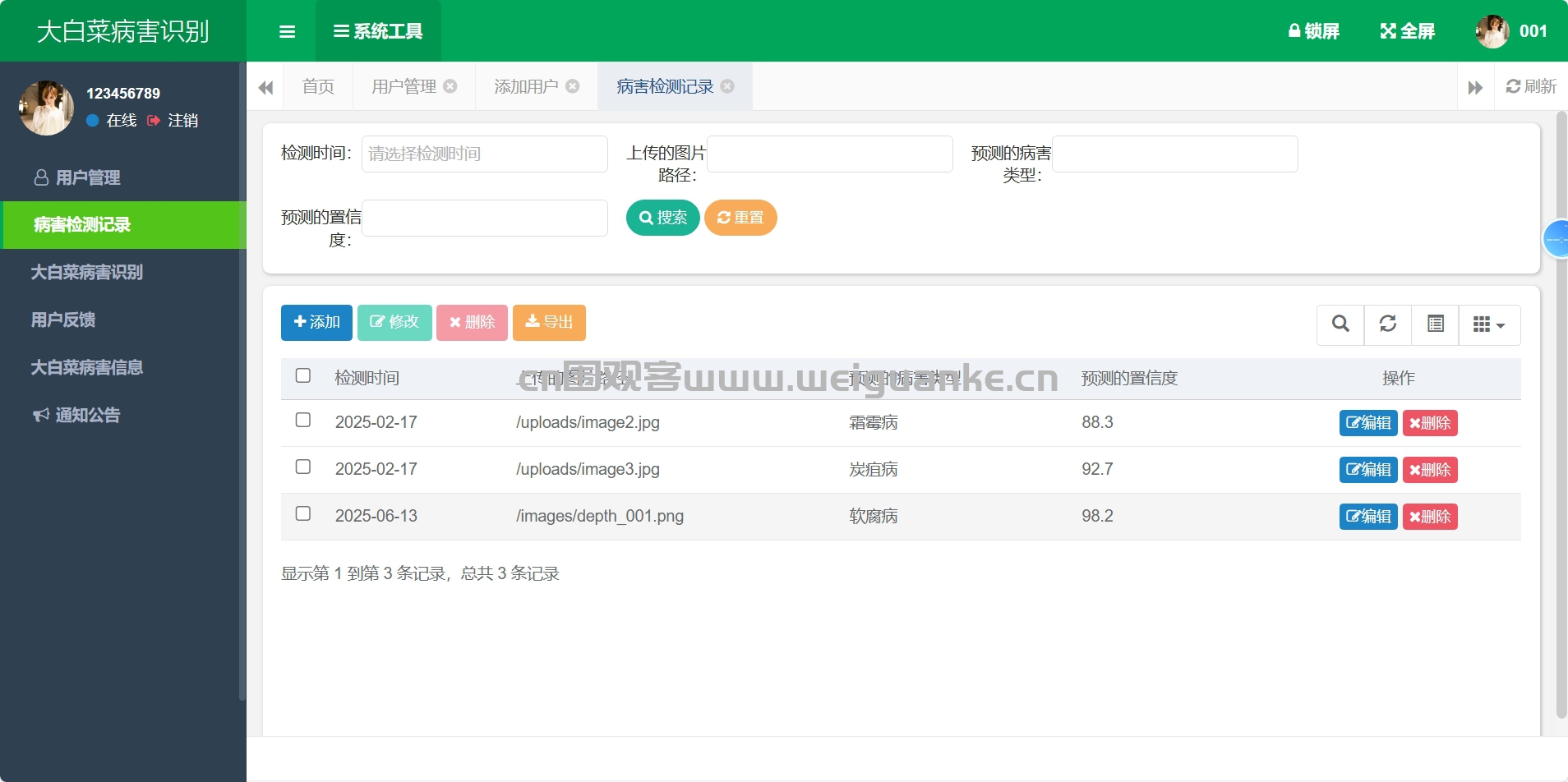Click the 大白菜病害识别 logo title
This screenshot has height=782, width=1568.
coord(123,31)
